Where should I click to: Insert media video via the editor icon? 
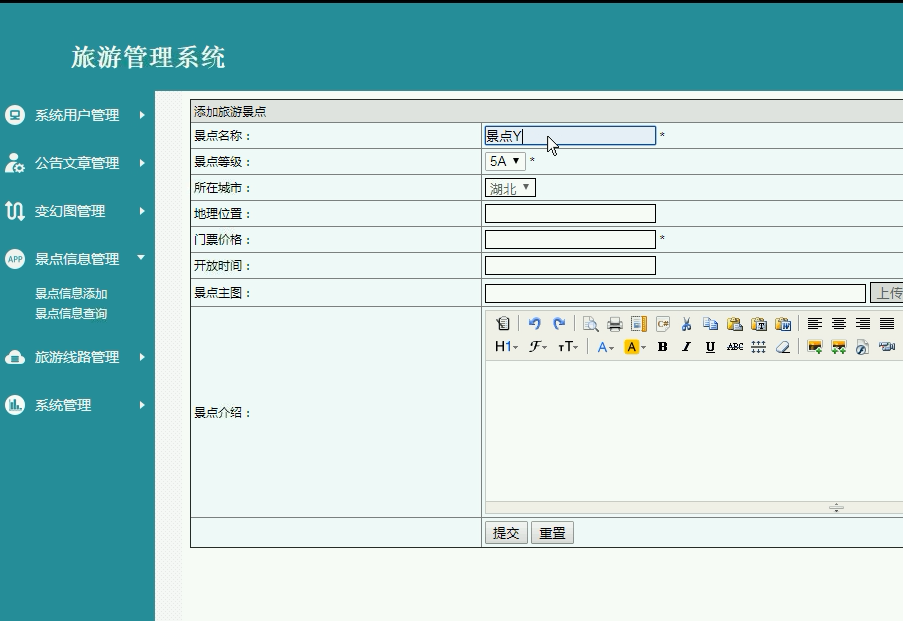click(887, 347)
